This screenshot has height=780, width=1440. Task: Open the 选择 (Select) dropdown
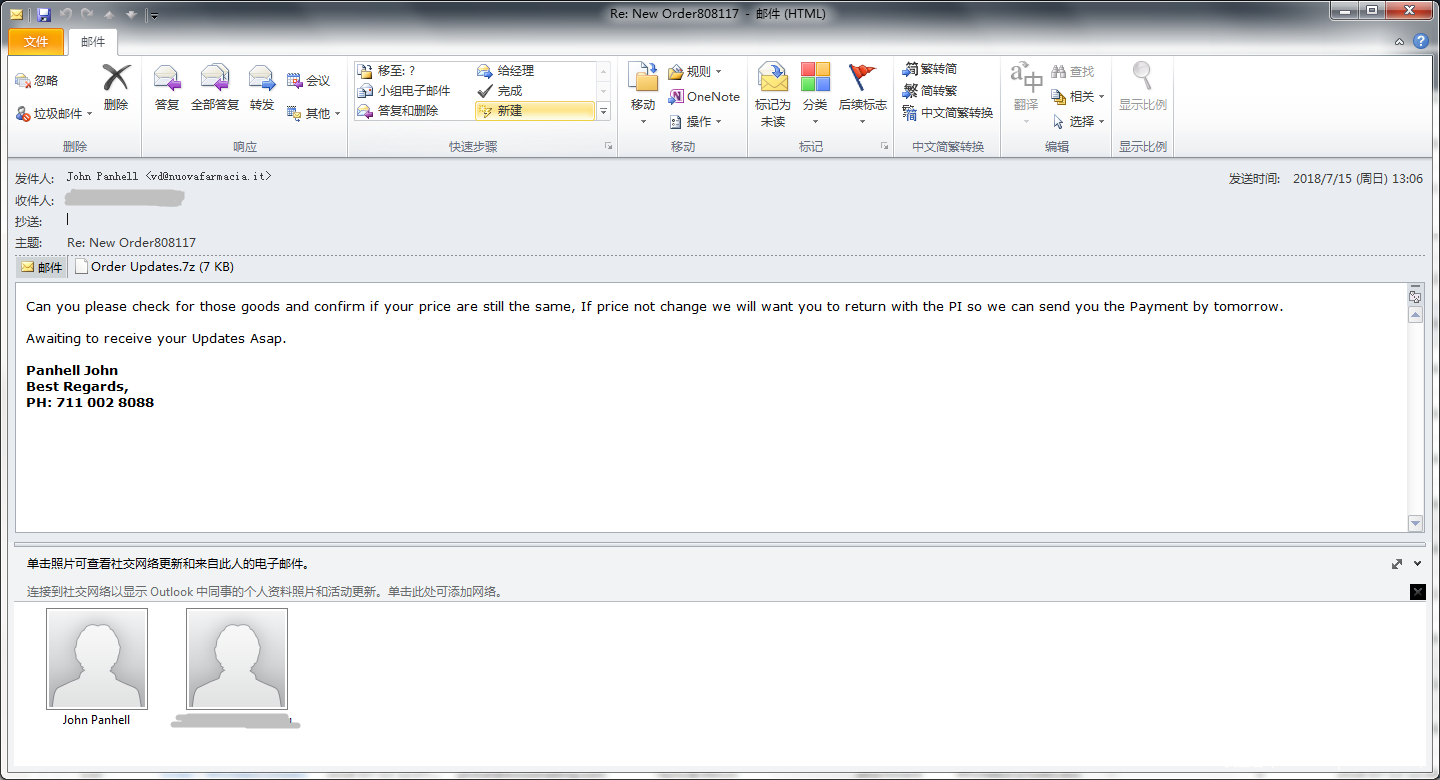1078,121
